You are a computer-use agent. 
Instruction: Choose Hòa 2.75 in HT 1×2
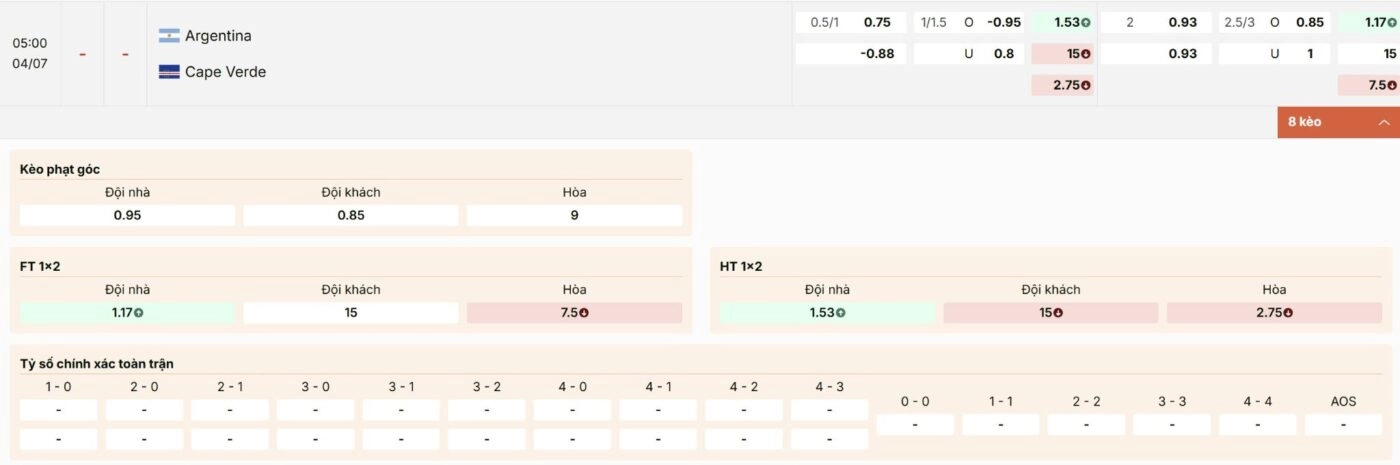point(1274,313)
